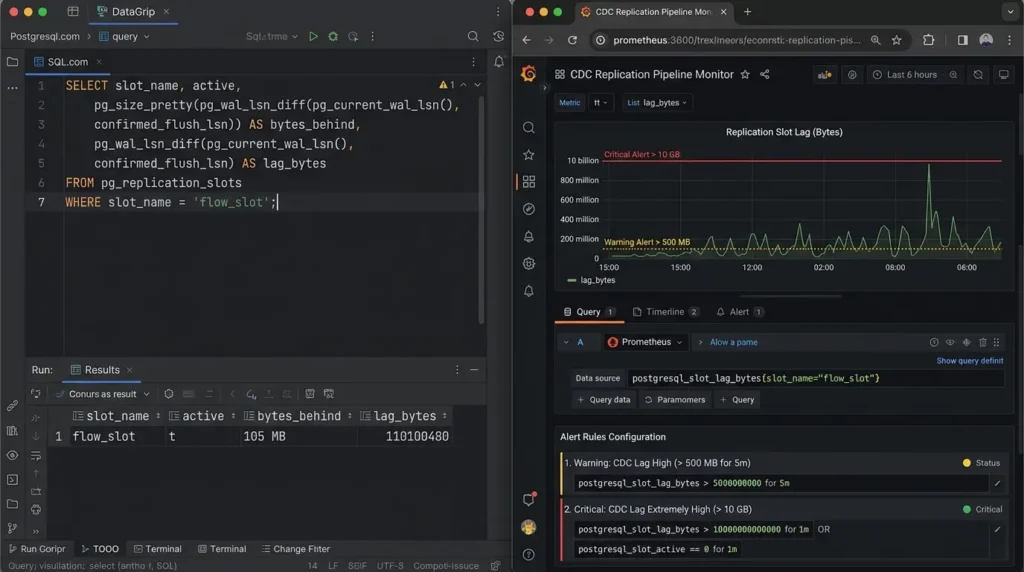Click Add panel chart icon in Grafana
The height and width of the screenshot is (572, 1024).
coord(825,74)
